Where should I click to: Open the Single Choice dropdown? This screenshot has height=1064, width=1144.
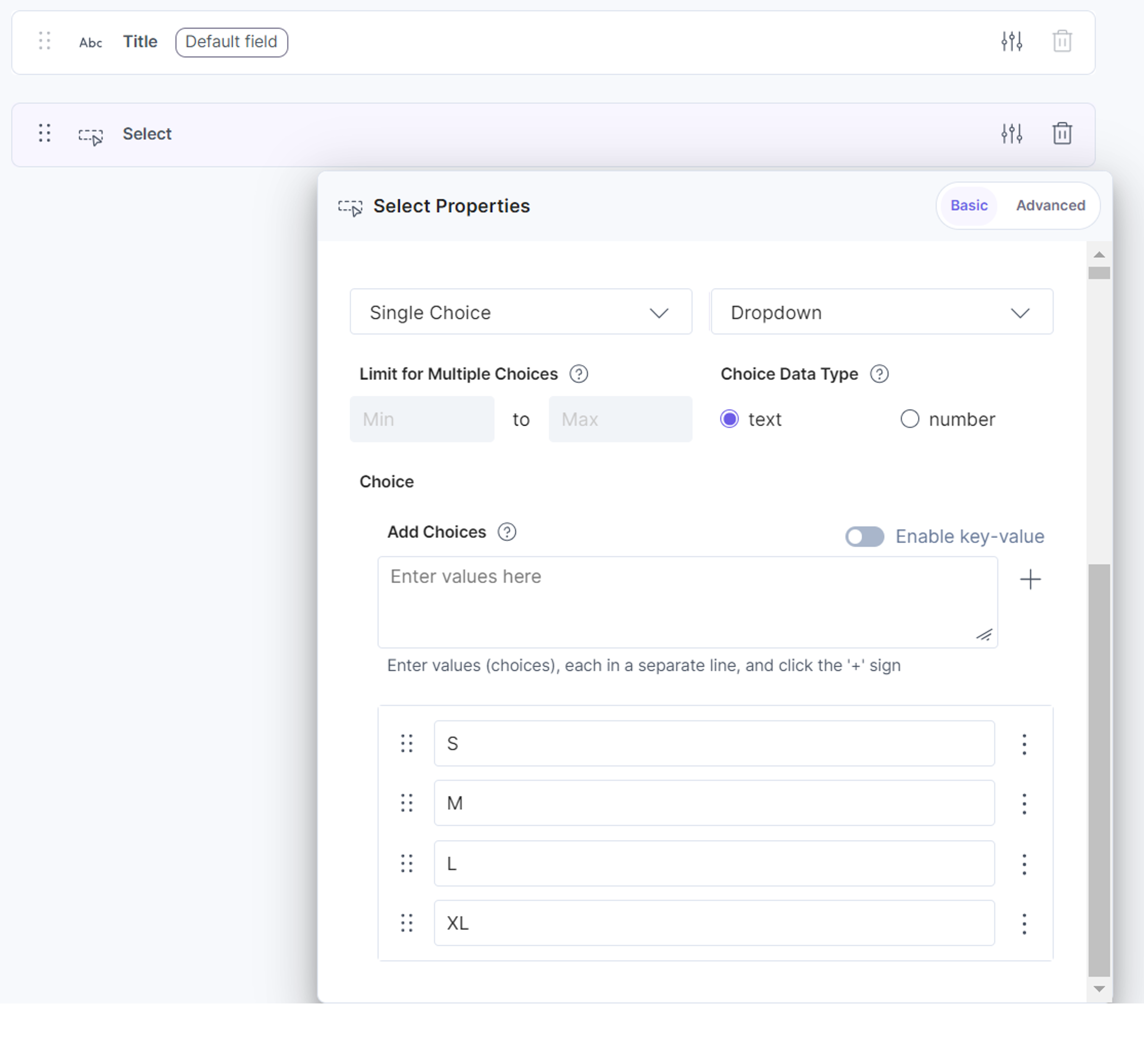(521, 312)
